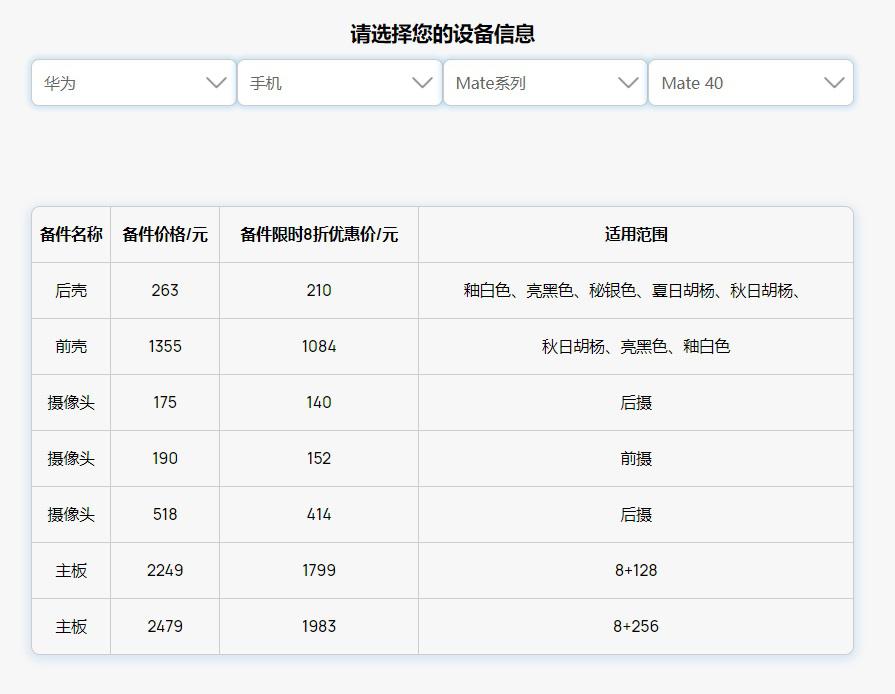Select the 8+256 motherboard spec cell
This screenshot has width=895, height=694.
point(636,627)
